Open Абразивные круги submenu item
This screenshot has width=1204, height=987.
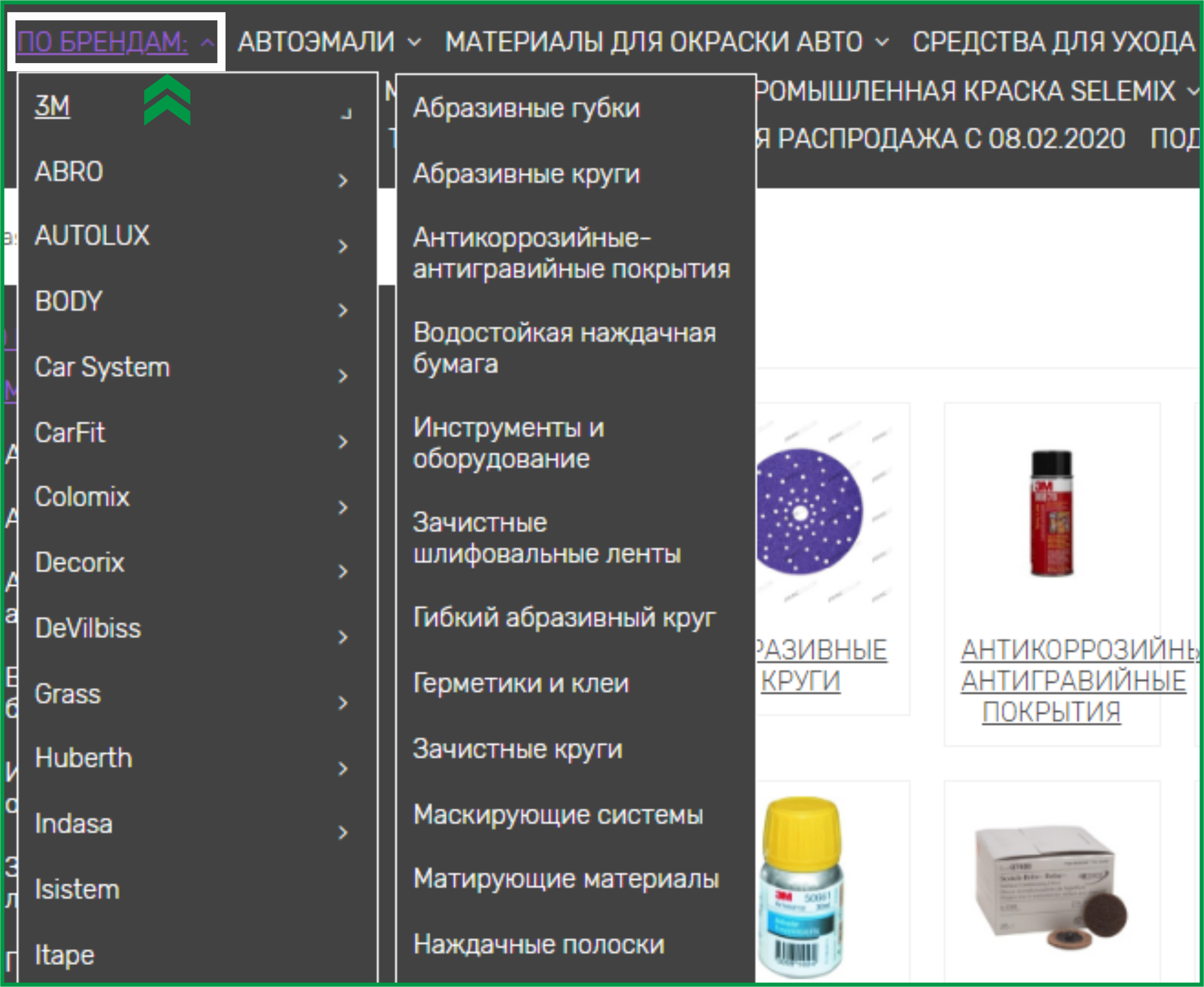pos(527,174)
